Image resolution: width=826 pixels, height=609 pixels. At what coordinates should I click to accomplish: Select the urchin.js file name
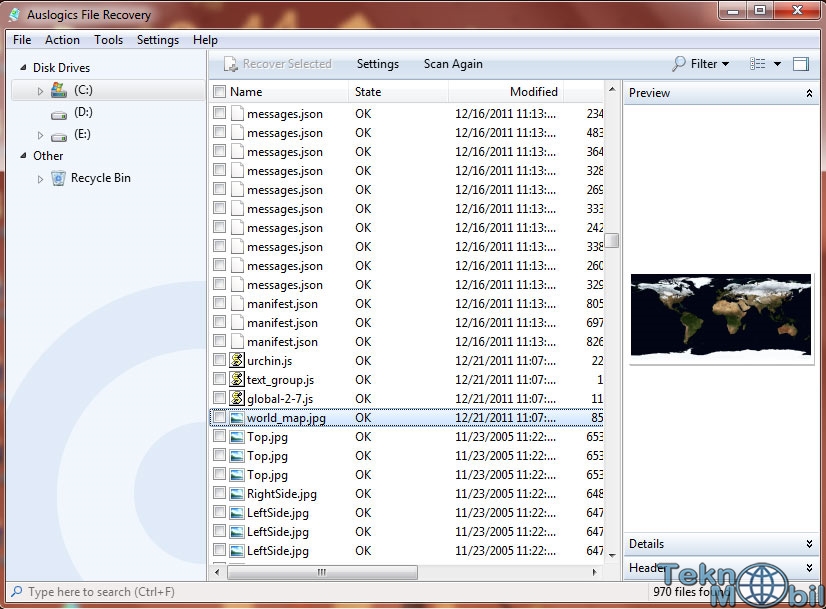pos(269,361)
